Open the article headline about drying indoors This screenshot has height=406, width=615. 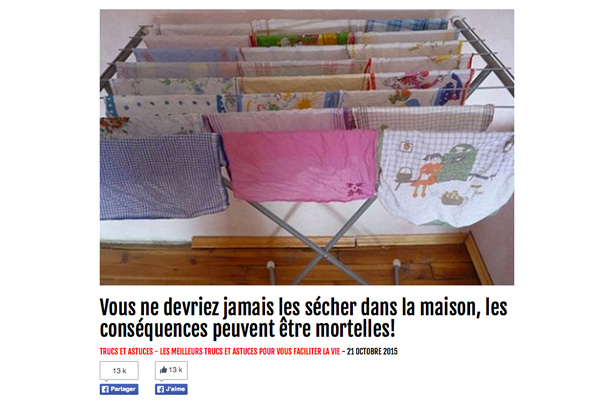point(303,318)
